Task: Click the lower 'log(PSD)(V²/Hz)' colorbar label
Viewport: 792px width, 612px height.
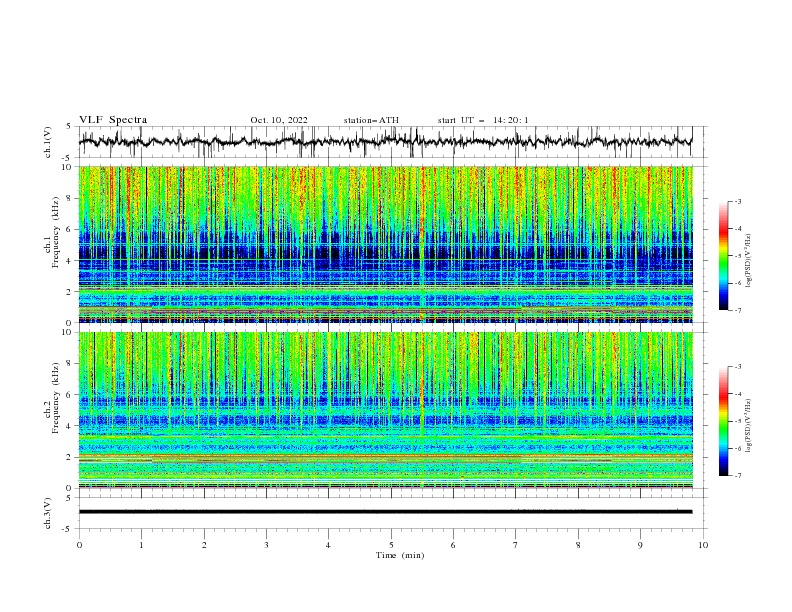Action: tap(749, 425)
